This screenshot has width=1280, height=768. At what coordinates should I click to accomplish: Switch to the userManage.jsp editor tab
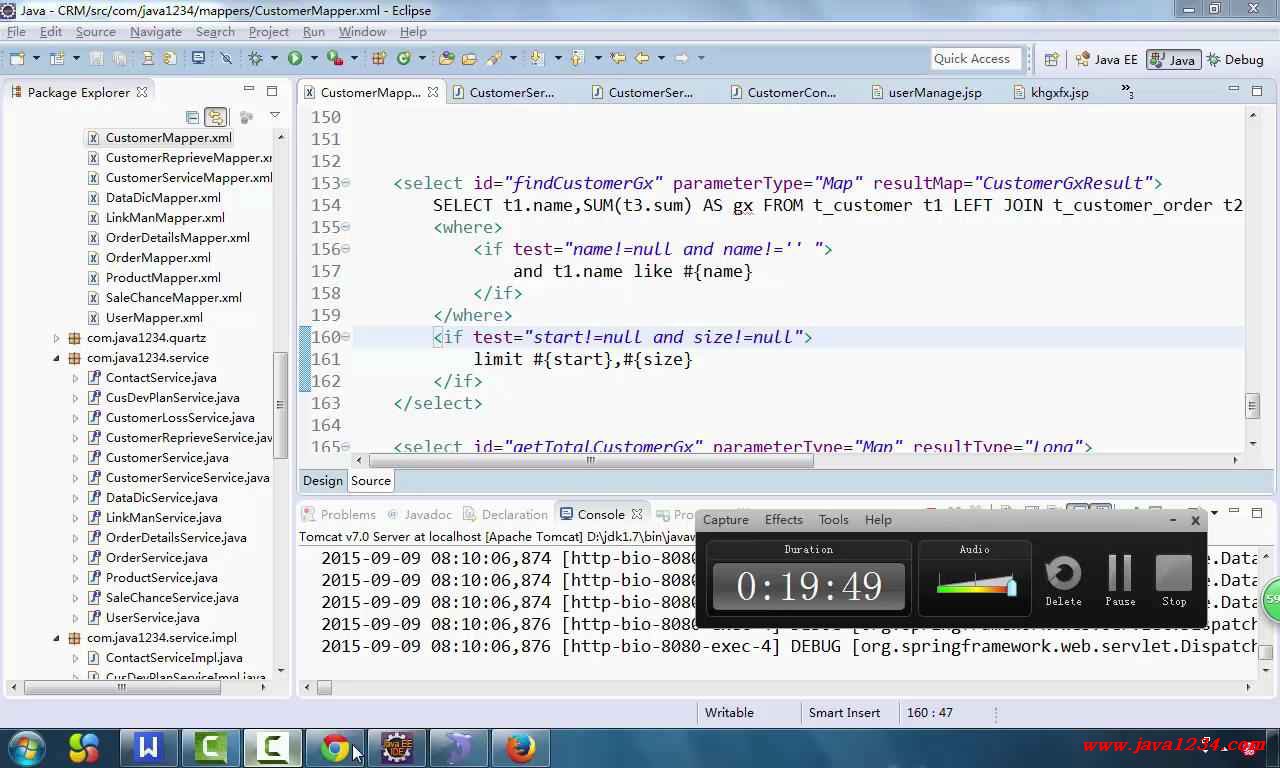click(925, 92)
